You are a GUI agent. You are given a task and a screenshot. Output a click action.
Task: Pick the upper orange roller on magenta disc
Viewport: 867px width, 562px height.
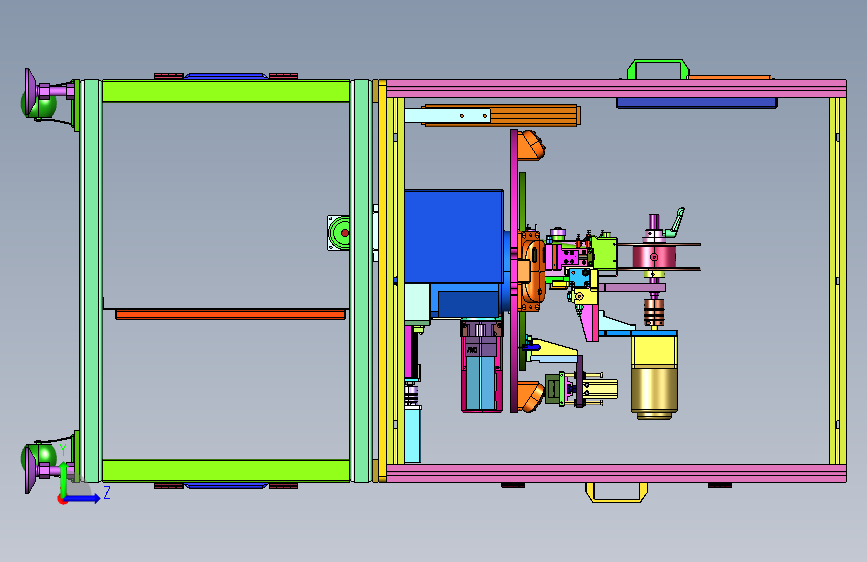click(532, 145)
